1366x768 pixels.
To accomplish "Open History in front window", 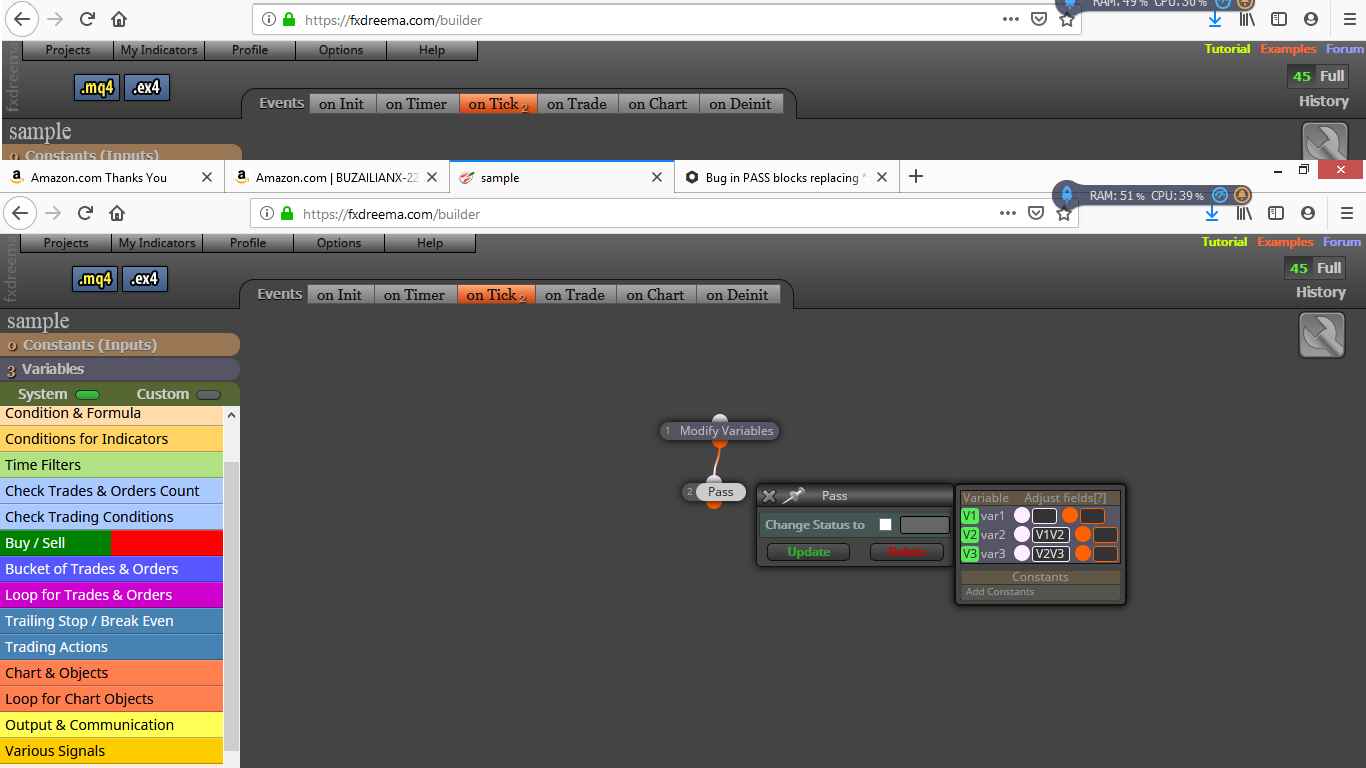I will click(1321, 292).
